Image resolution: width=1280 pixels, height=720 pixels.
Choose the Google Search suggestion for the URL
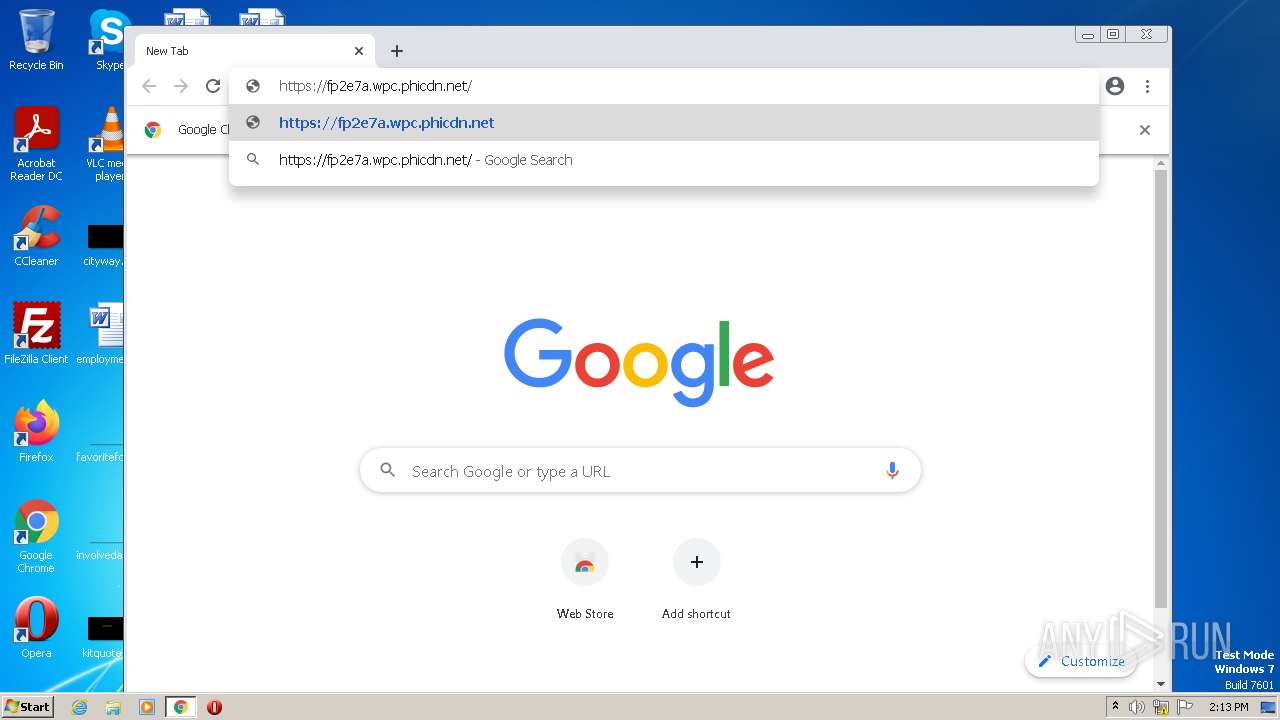click(x=664, y=160)
